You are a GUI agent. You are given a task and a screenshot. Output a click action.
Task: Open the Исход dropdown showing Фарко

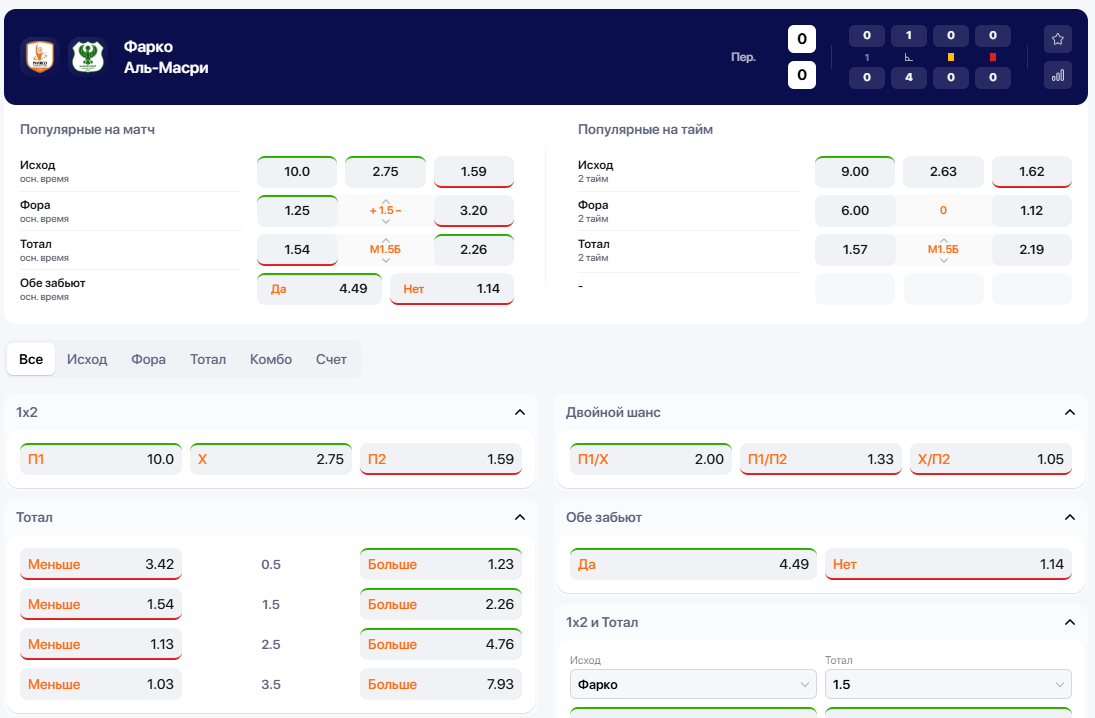click(692, 685)
